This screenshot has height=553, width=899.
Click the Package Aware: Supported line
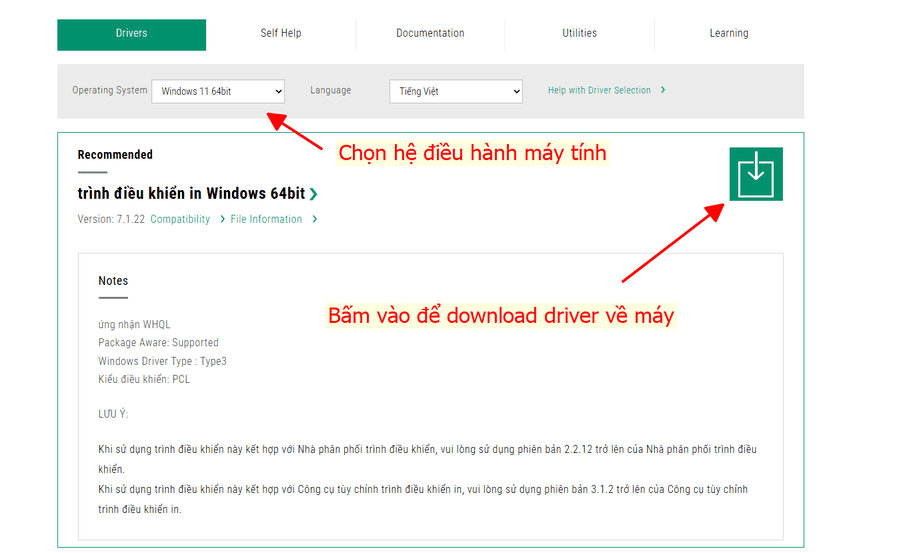point(158,343)
